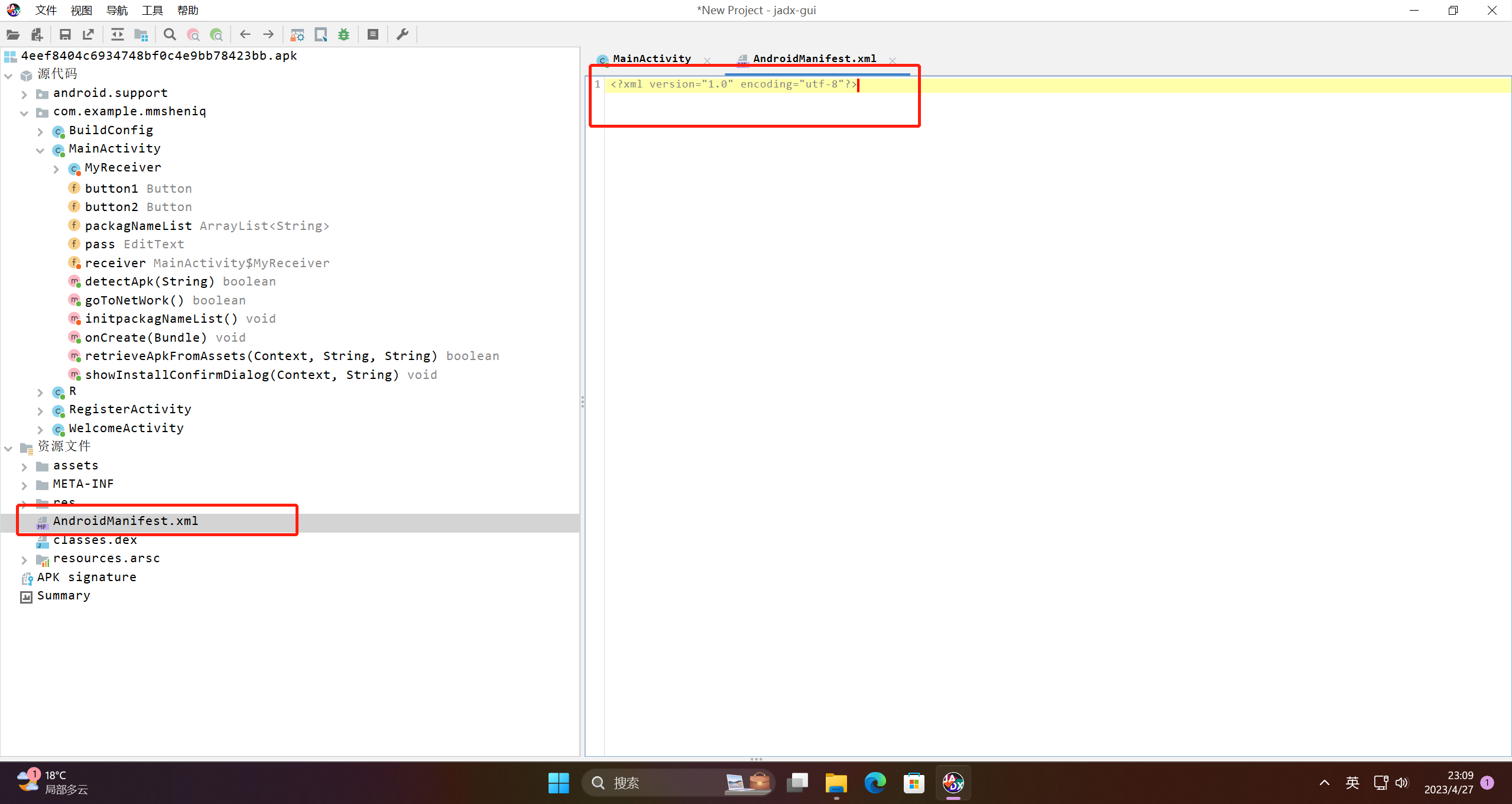Click the open file toolbar icon

coord(13,34)
